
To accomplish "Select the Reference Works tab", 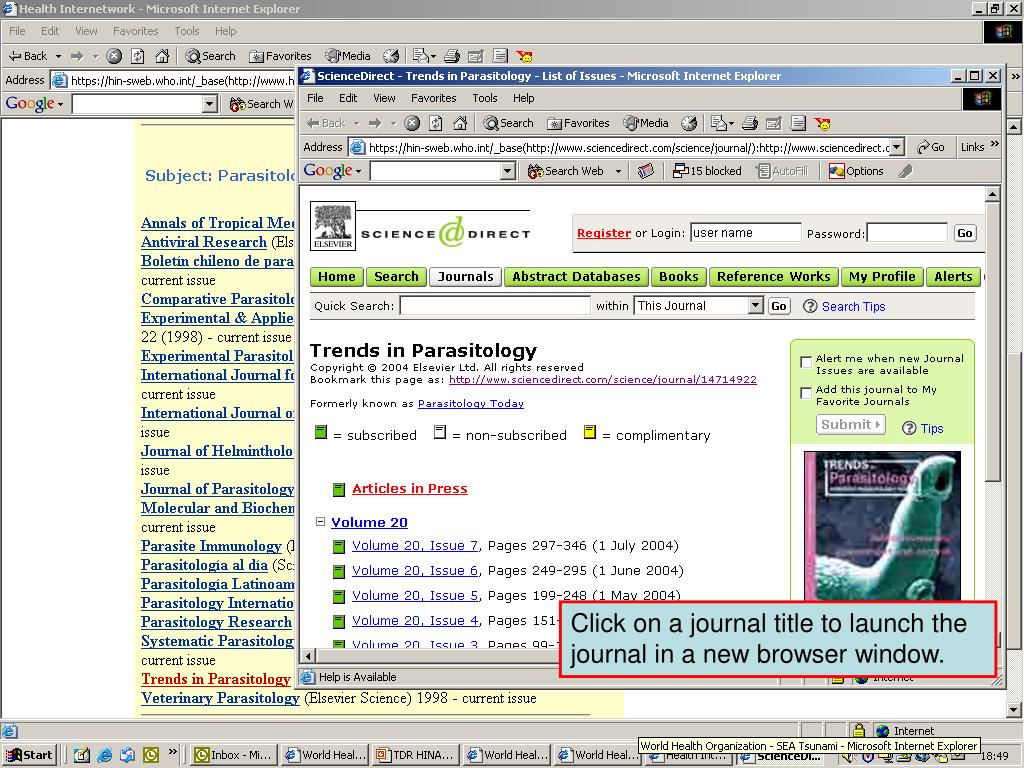I will [x=774, y=277].
